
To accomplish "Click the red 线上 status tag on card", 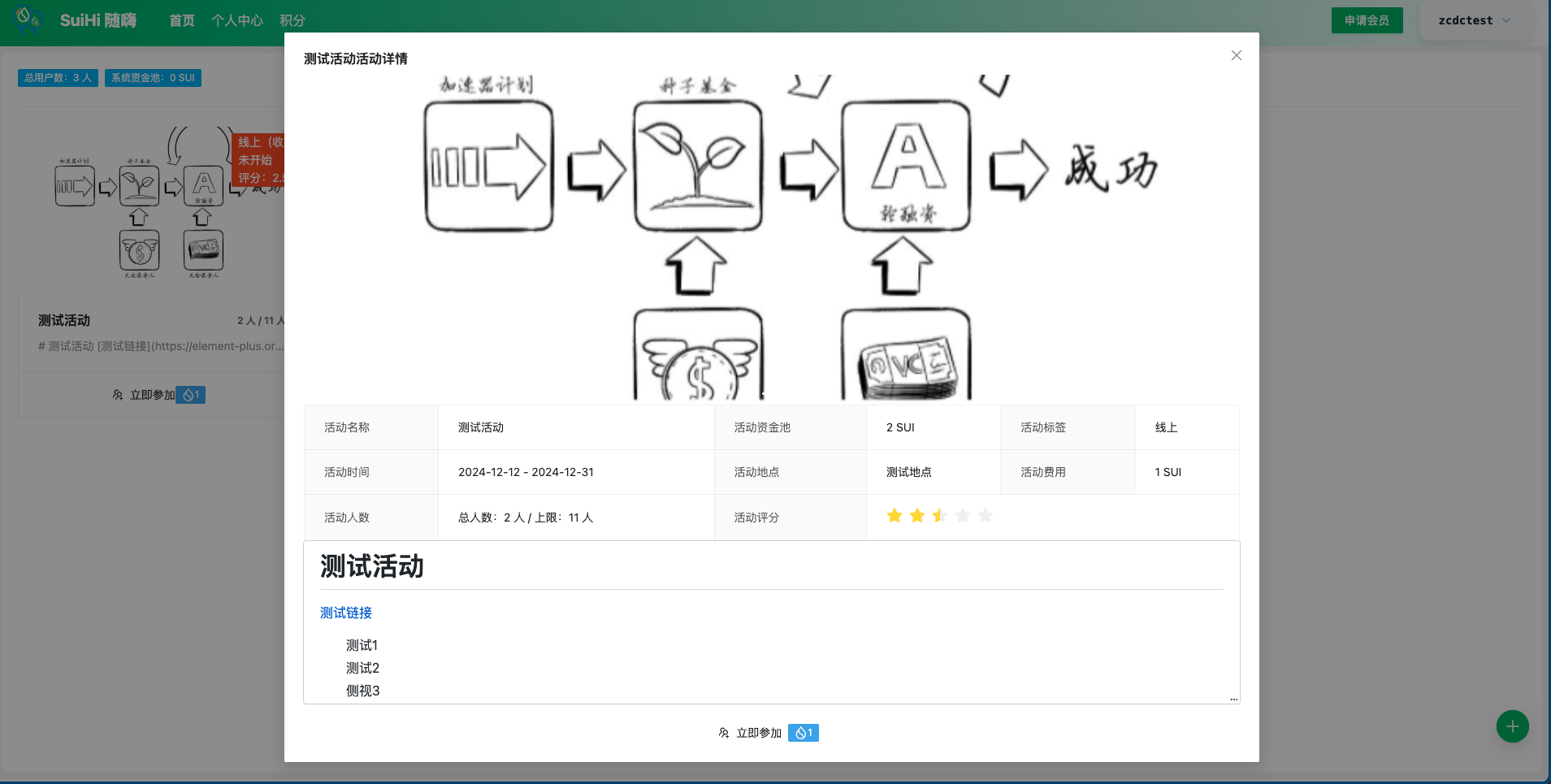I will coord(258,160).
